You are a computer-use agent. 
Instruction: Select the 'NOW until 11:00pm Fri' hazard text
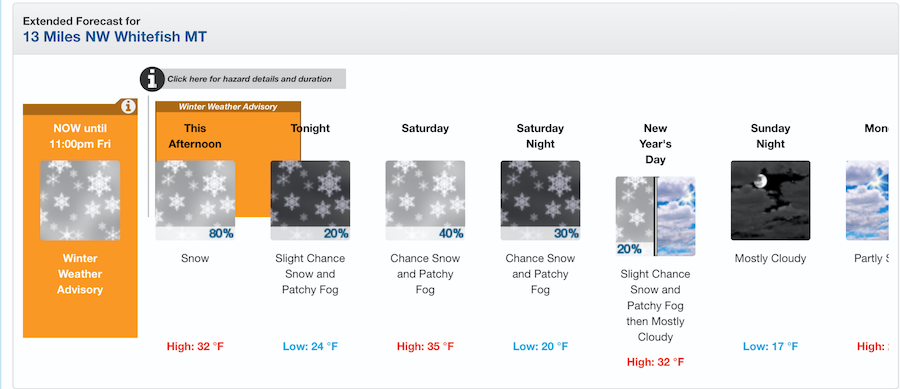point(80,136)
